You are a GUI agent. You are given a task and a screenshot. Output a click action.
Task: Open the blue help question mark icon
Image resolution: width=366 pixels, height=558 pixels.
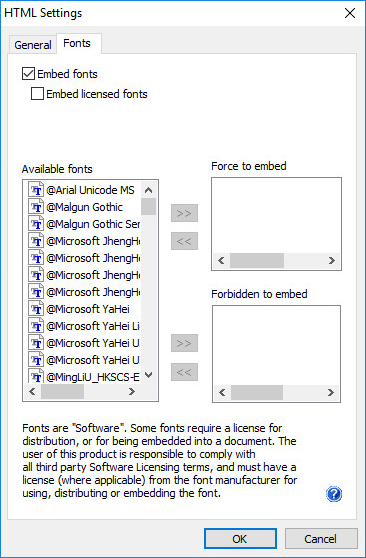click(x=334, y=494)
